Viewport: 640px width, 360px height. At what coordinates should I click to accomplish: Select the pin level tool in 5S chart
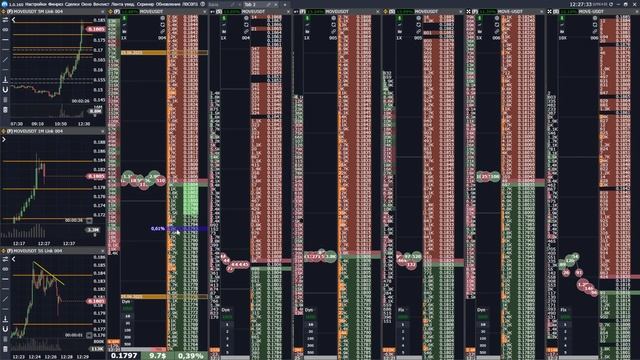(x=5, y=319)
